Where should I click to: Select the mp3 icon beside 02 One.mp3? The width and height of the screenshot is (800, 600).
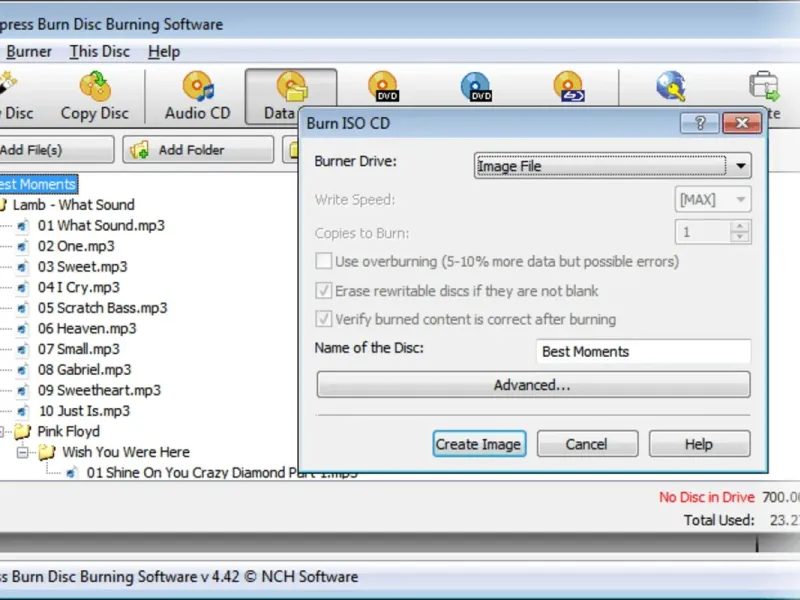[22, 246]
